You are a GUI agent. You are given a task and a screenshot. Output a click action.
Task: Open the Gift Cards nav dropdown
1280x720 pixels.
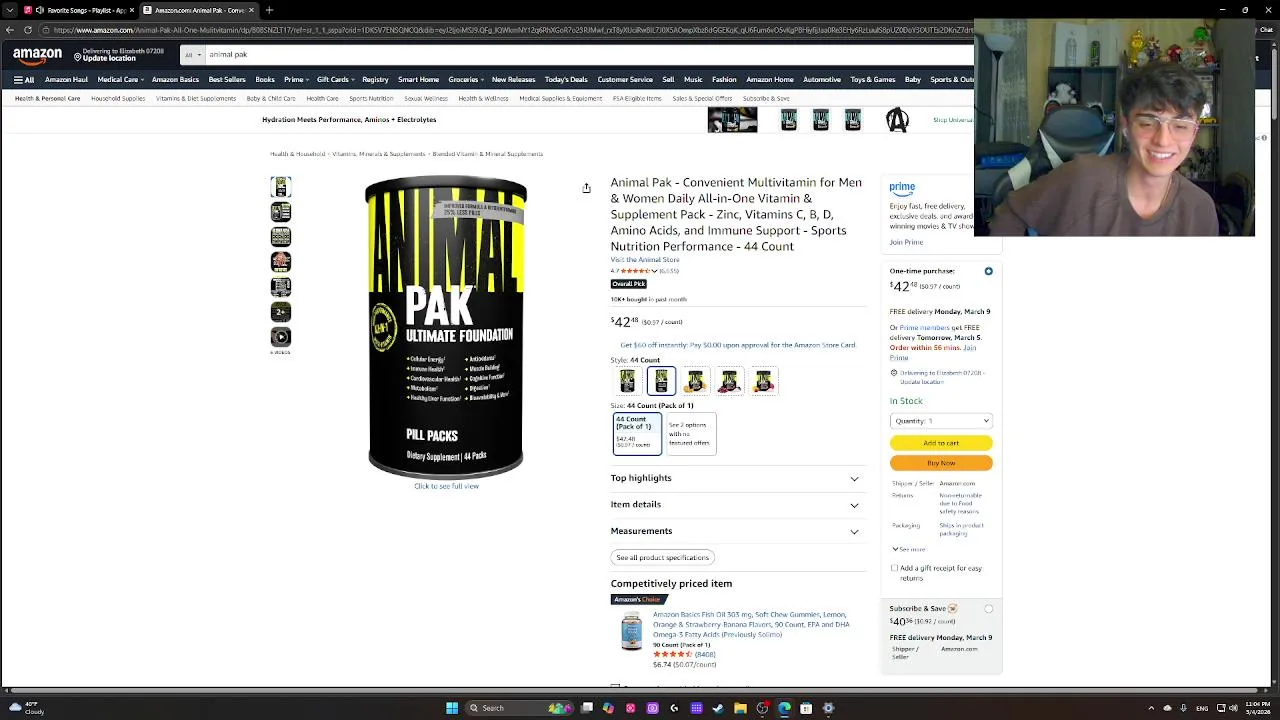click(x=335, y=80)
